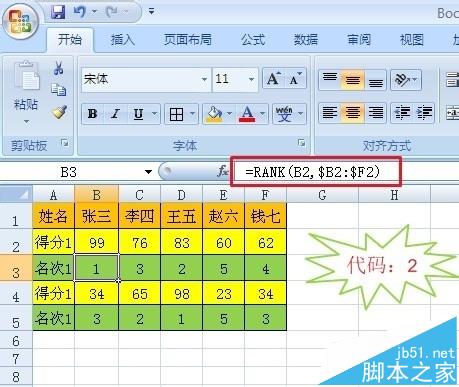Set top vertical alignment
The image size is (459, 387).
(330, 79)
